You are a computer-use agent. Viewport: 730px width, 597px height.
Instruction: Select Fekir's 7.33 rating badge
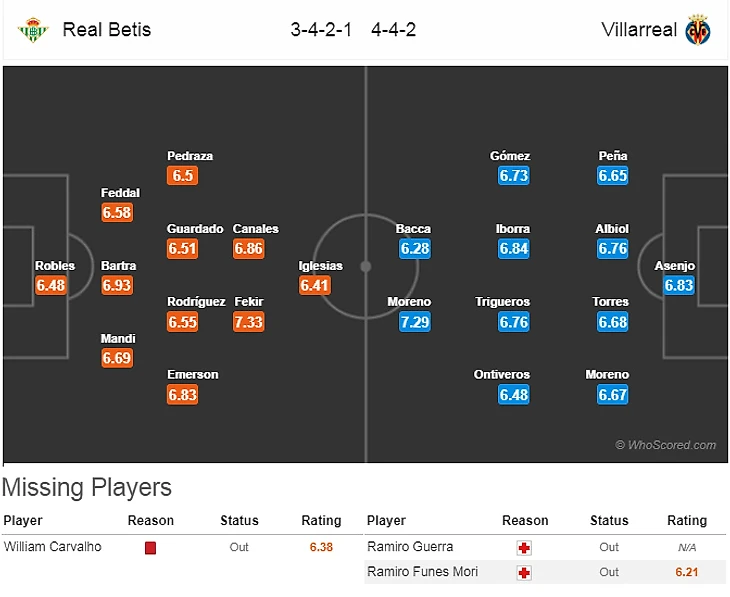248,322
